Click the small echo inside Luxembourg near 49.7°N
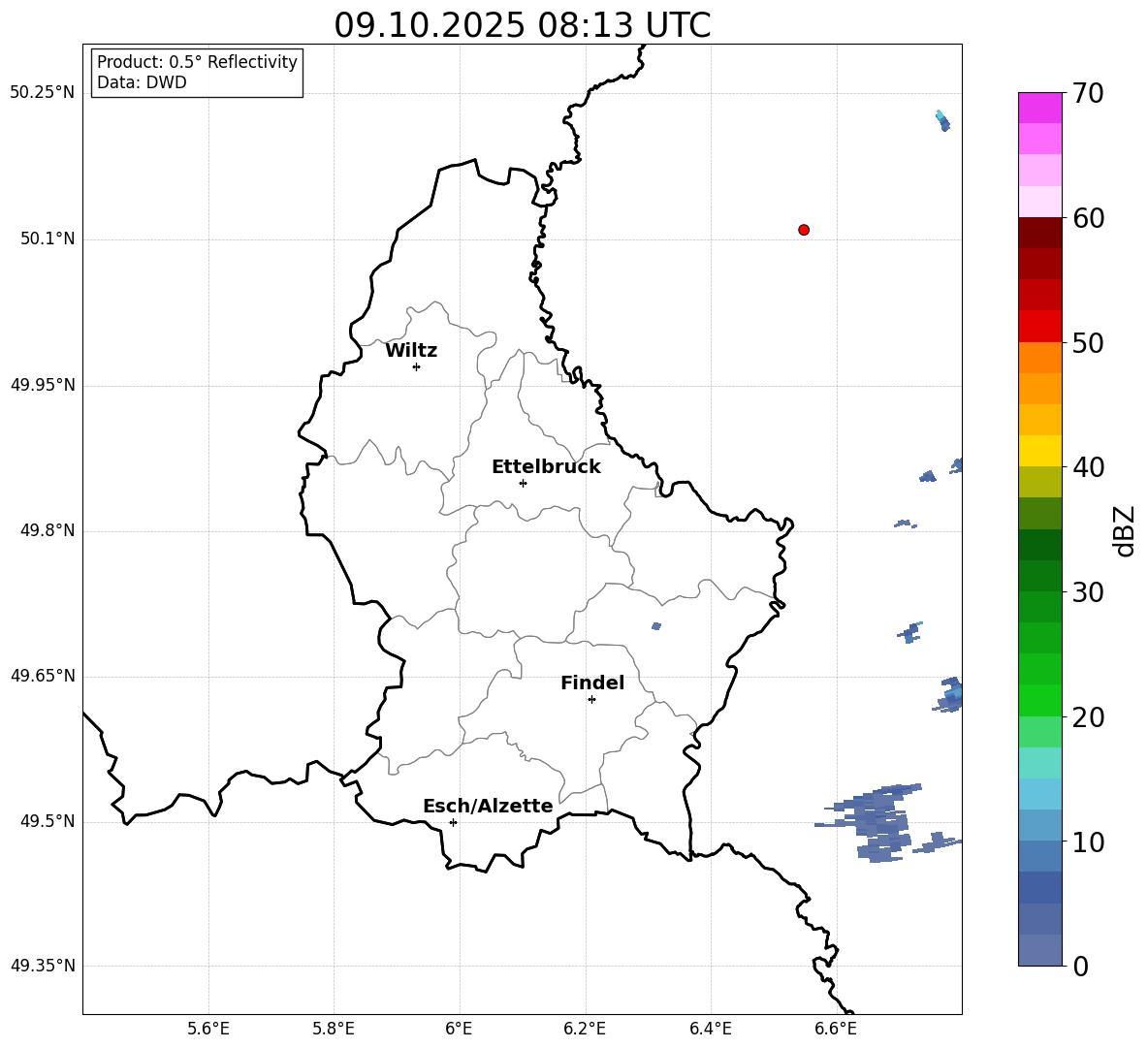This screenshot has width=1148, height=1048. tap(656, 626)
